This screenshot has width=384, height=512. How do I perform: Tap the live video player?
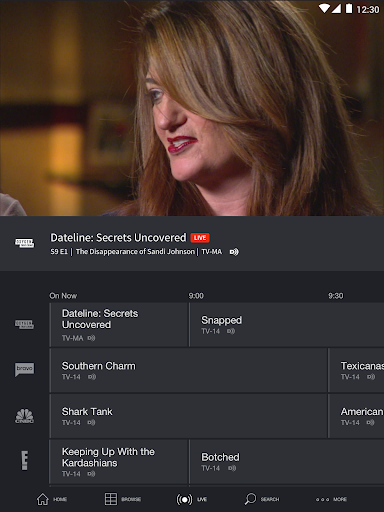tap(192, 108)
